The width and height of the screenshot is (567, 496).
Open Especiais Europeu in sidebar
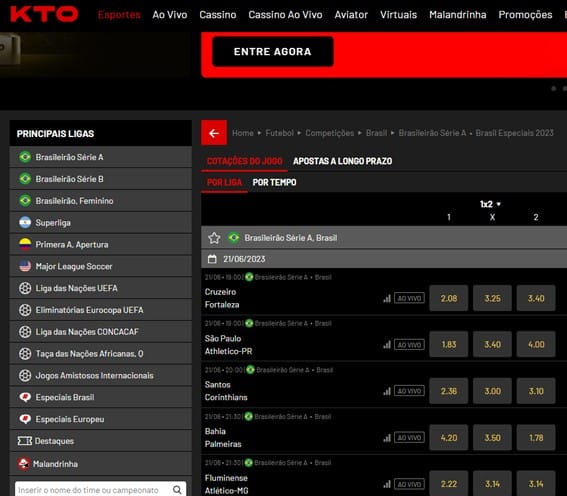[x=101, y=419]
